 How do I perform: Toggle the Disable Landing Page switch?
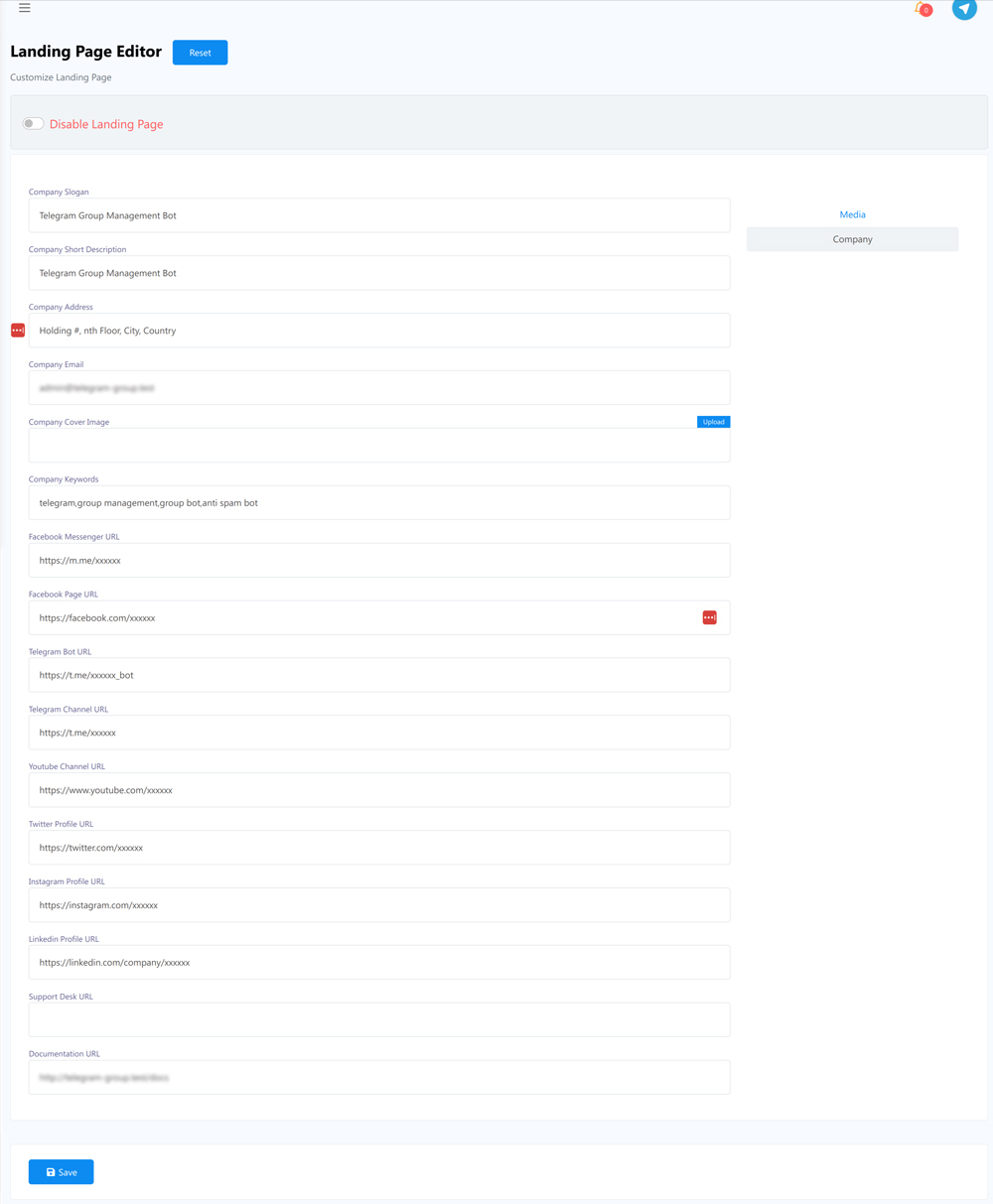pyautogui.click(x=34, y=124)
